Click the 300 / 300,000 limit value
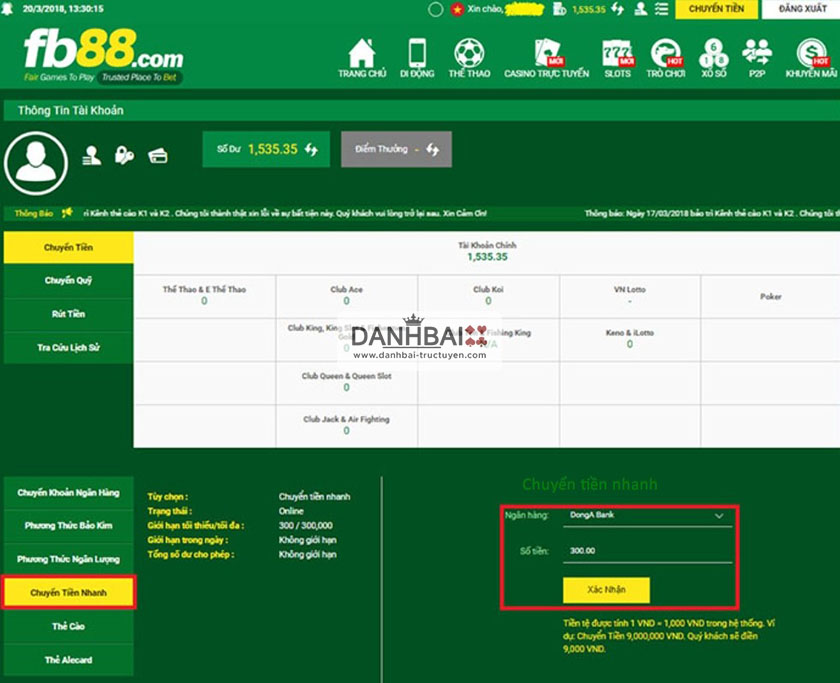 pyautogui.click(x=305, y=526)
